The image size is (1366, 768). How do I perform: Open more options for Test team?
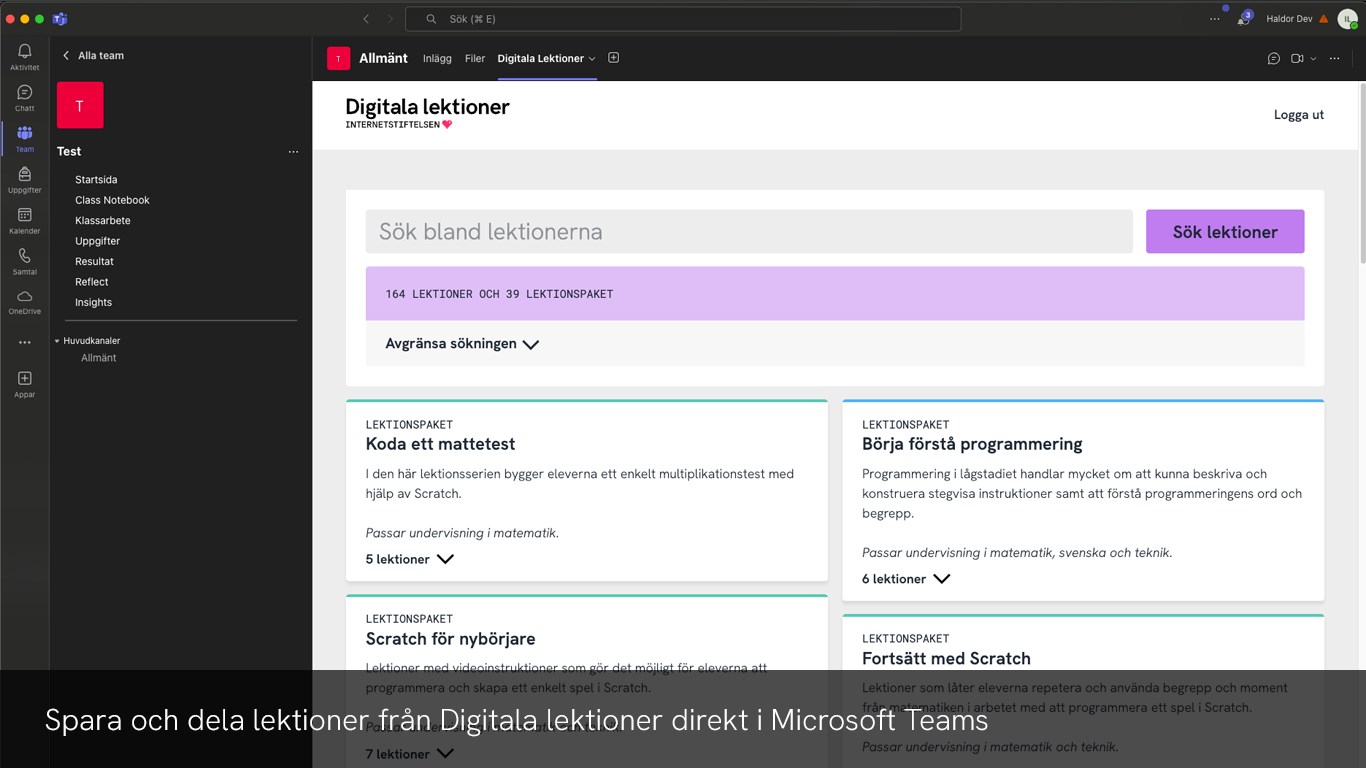click(293, 152)
